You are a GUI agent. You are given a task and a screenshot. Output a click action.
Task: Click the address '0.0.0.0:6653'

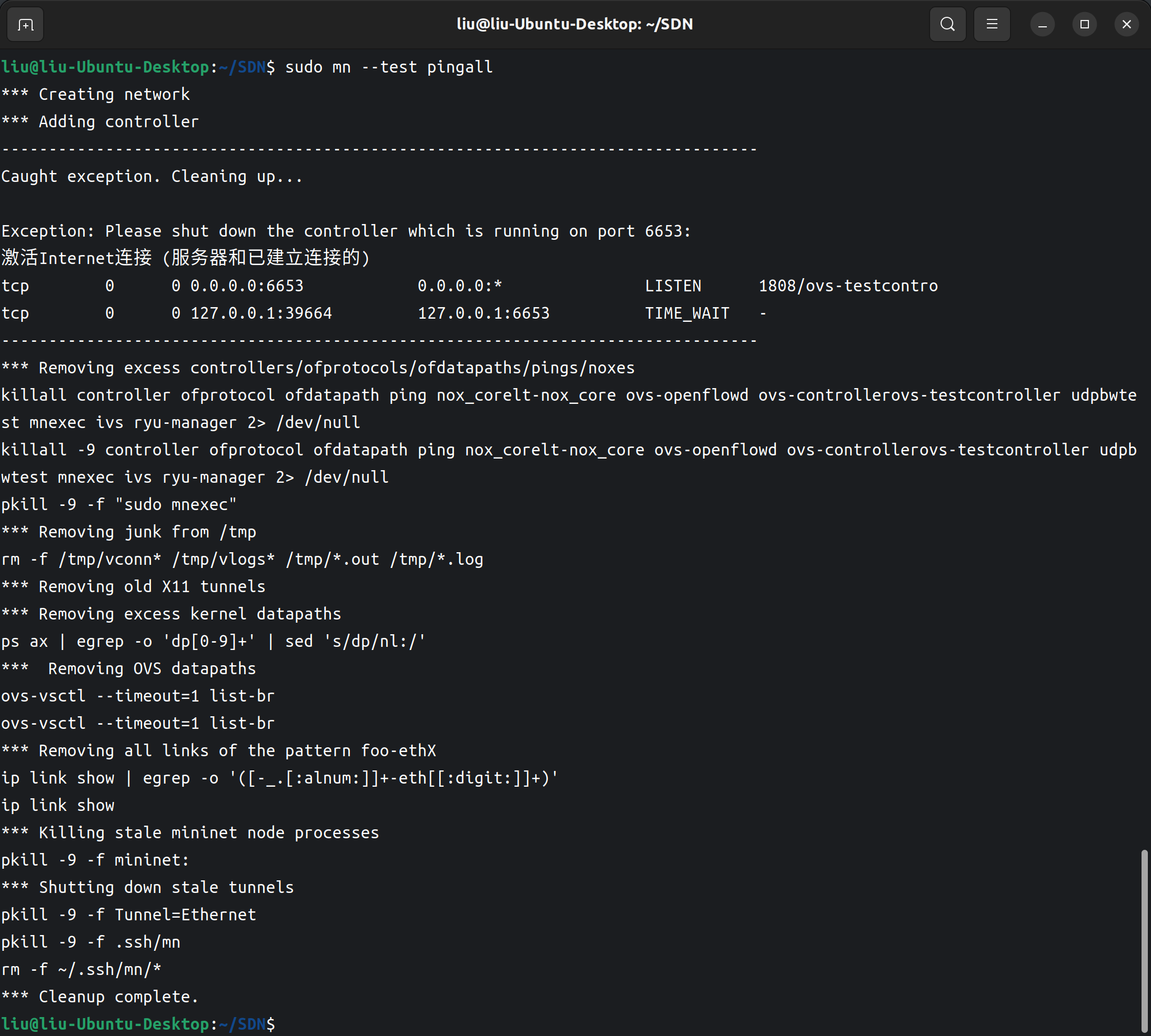247,286
